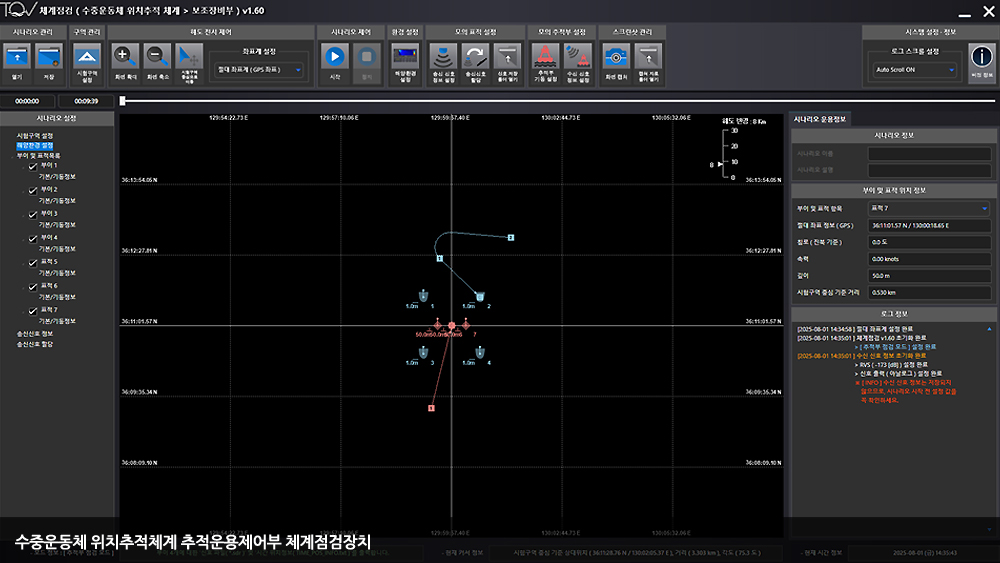Open 기본/기동정보 under 표적 5
This screenshot has width=1000, height=563.
coord(57,273)
